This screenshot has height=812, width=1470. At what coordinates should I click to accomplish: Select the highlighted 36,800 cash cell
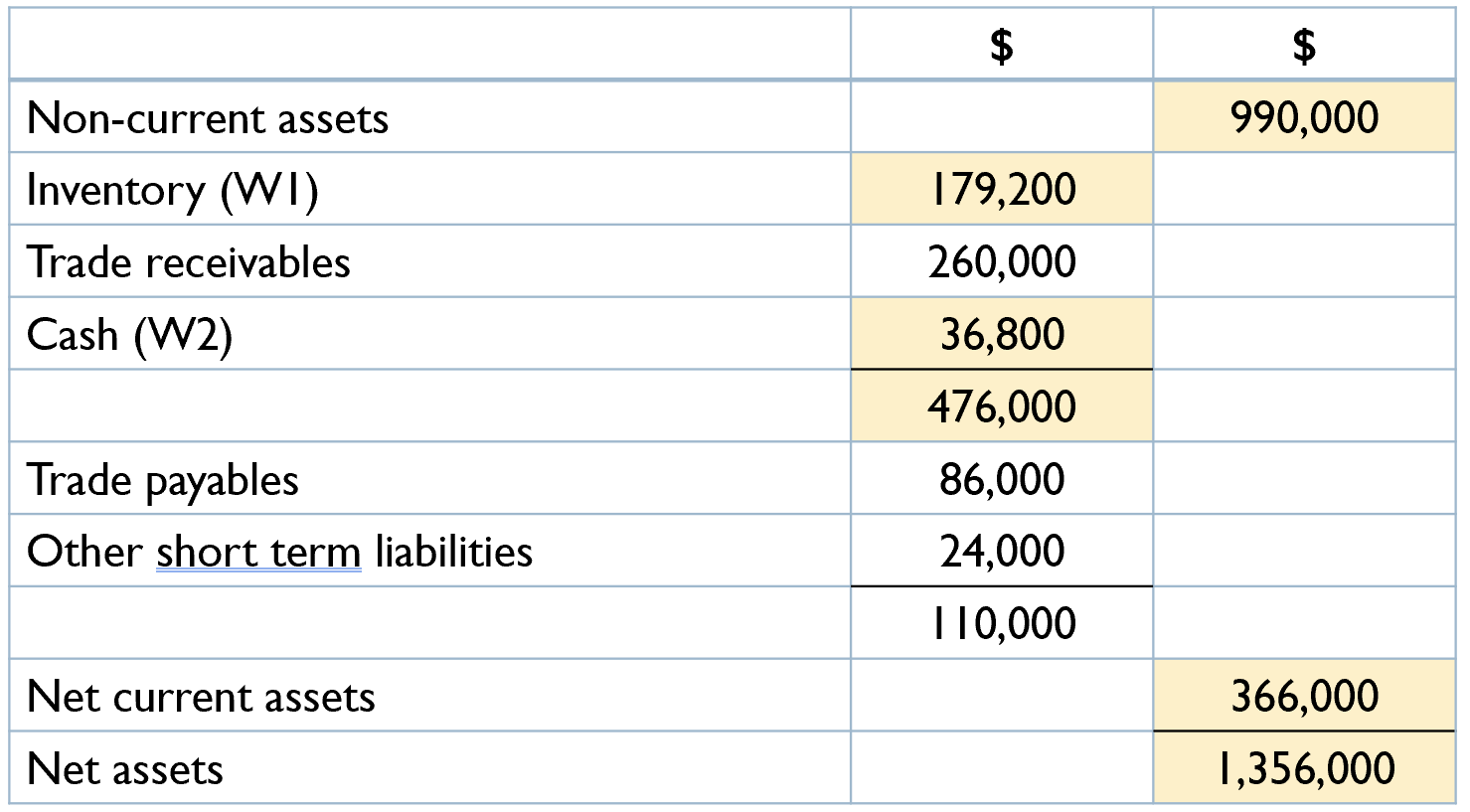click(1001, 335)
